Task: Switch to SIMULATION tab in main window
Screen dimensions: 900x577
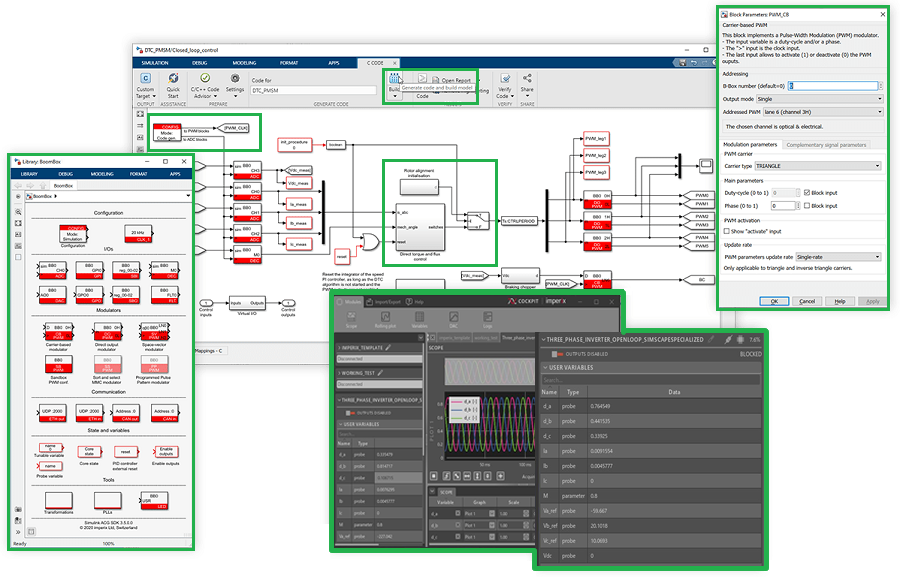Action: [154, 63]
